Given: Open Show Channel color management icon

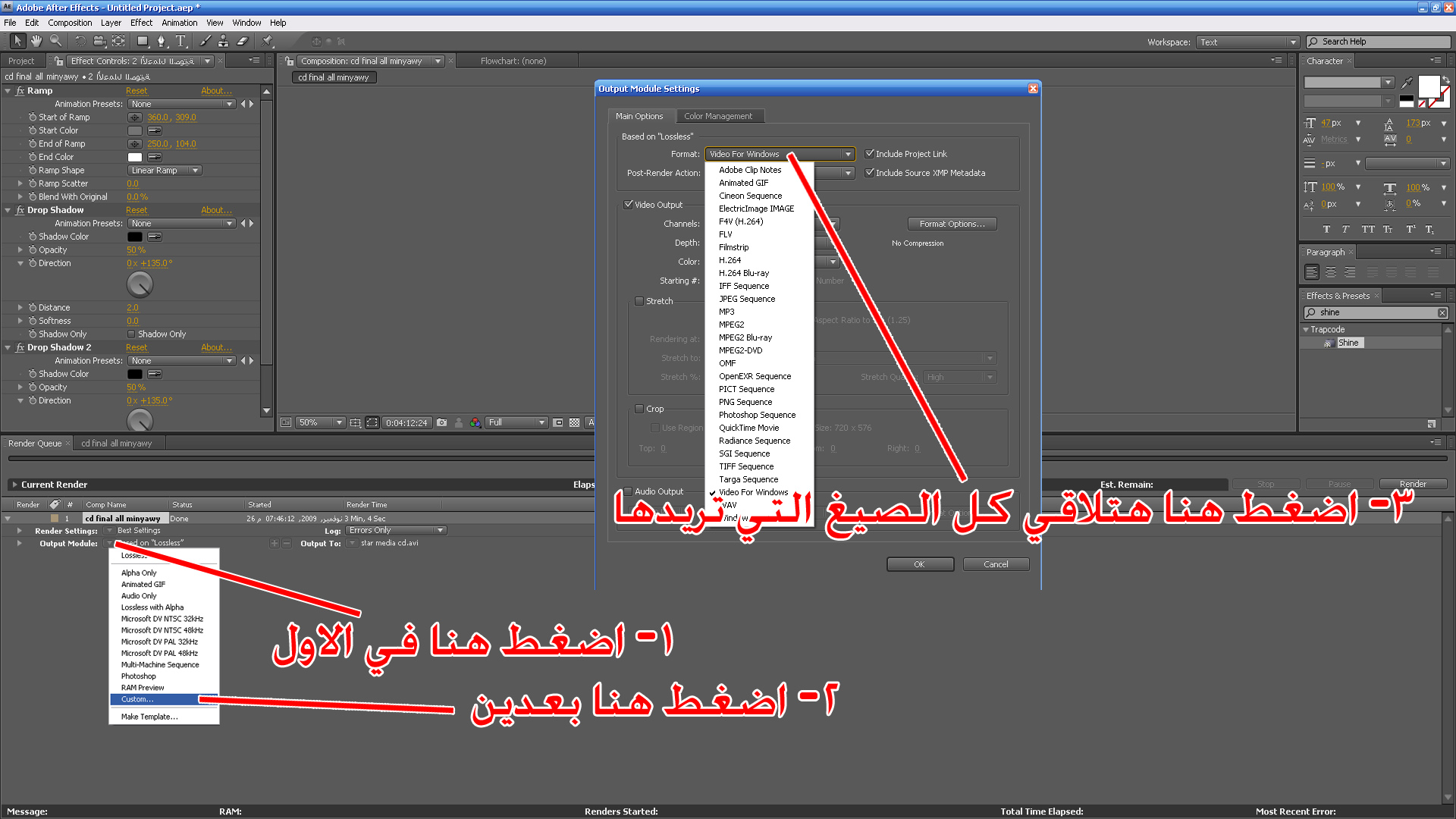Looking at the screenshot, I should [x=475, y=422].
